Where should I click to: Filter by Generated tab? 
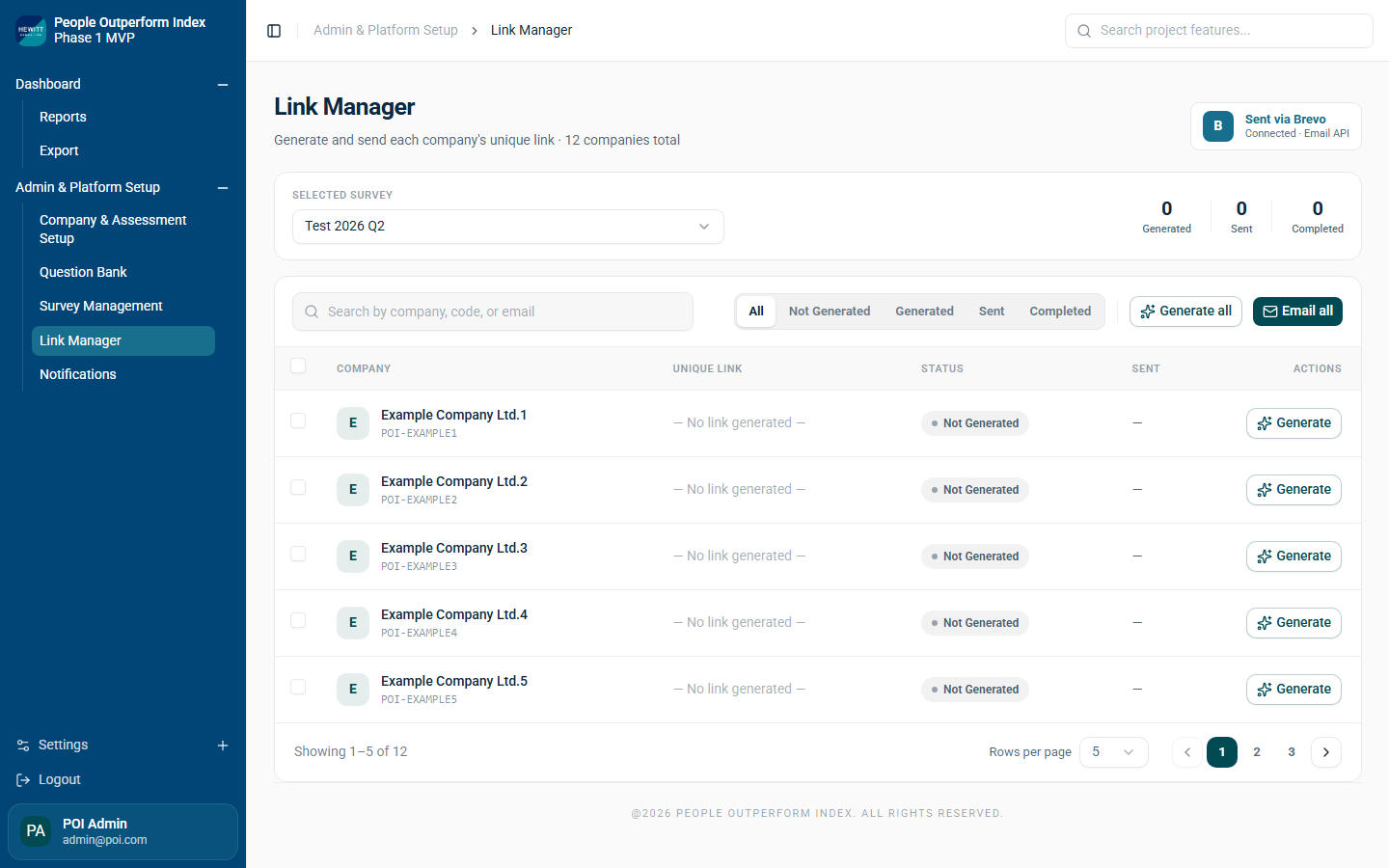(924, 312)
